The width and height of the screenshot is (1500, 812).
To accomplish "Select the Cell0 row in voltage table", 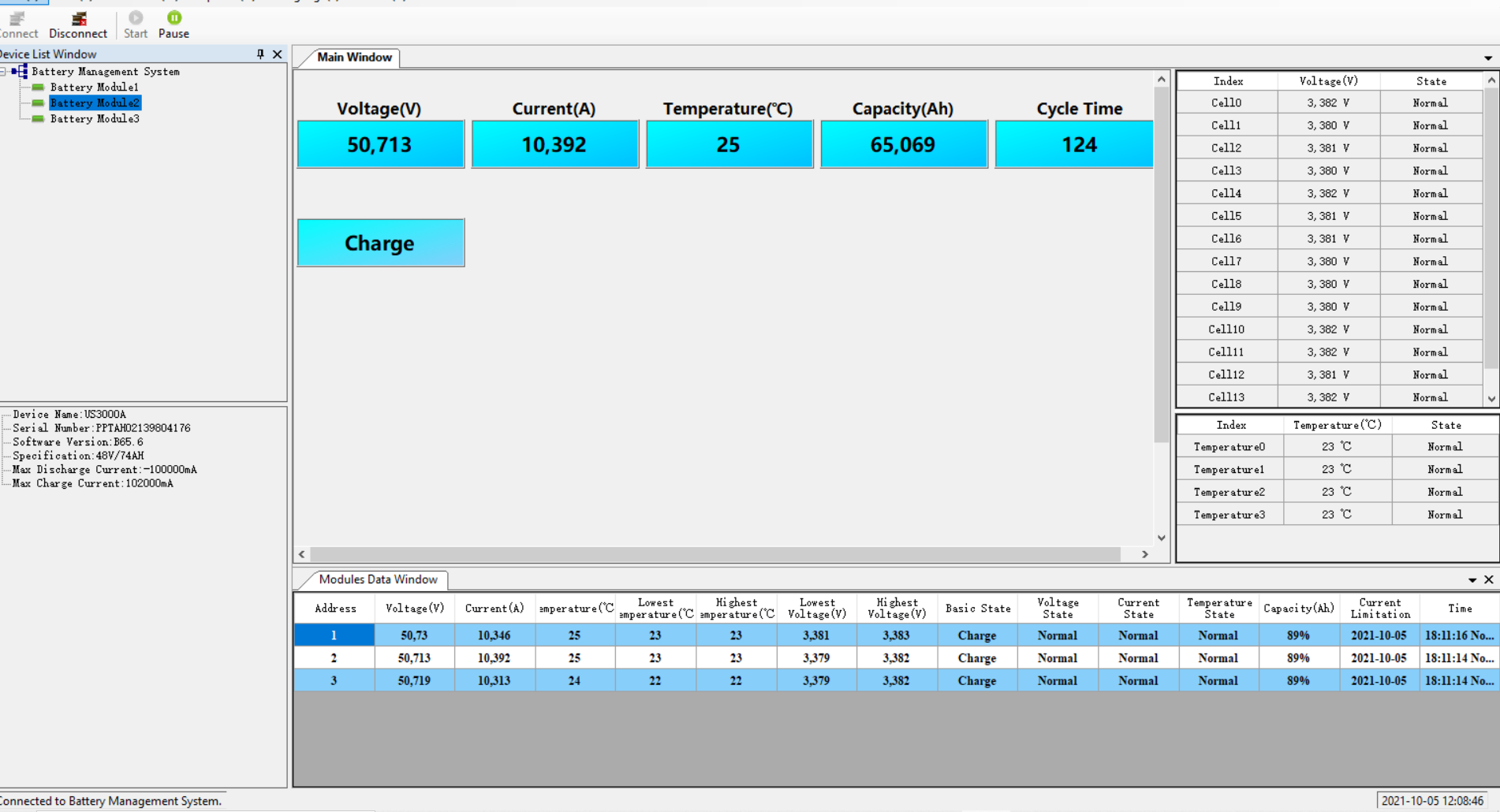I will click(1330, 102).
